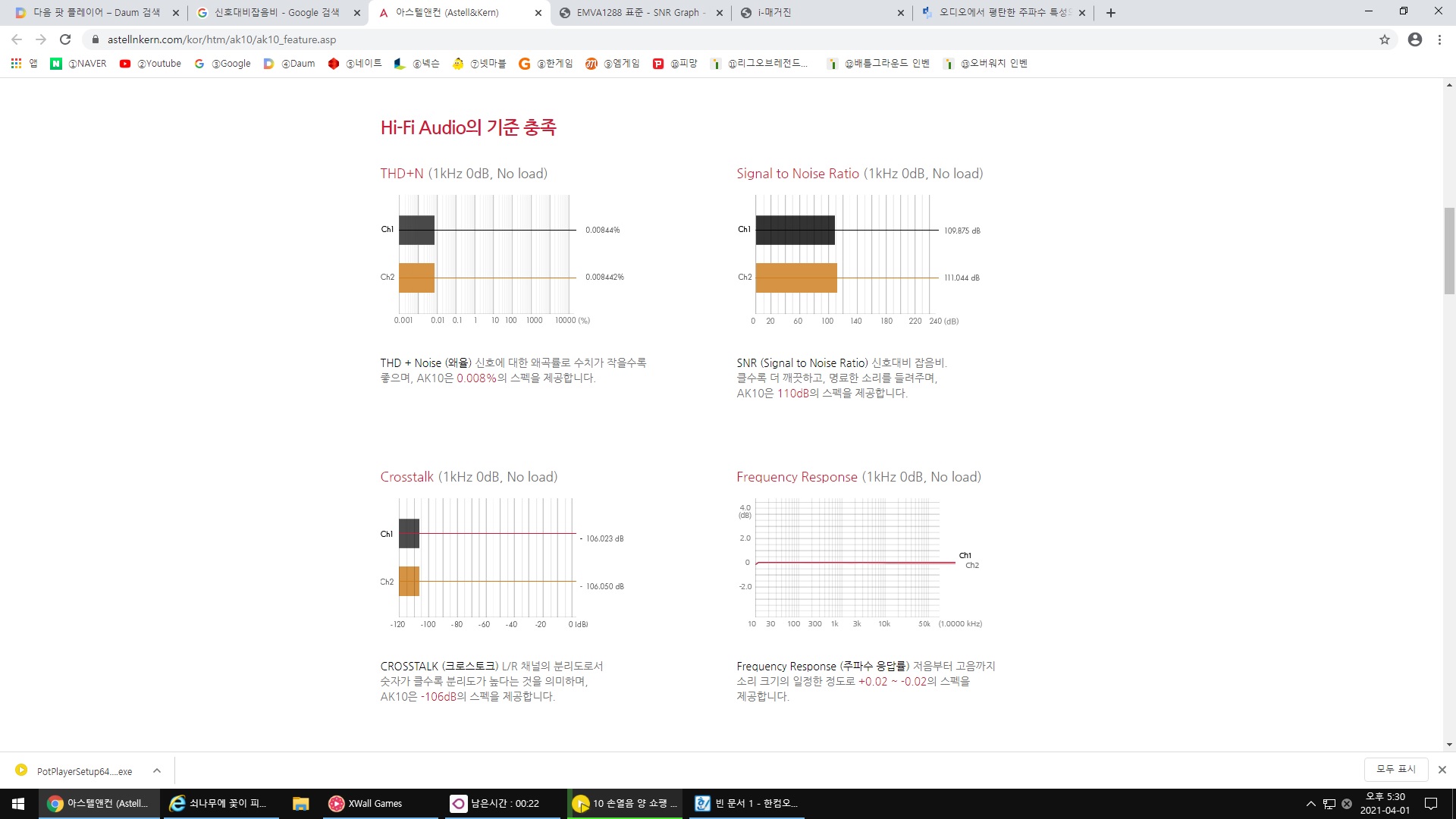Open XWall Games taskbar item

[379, 803]
